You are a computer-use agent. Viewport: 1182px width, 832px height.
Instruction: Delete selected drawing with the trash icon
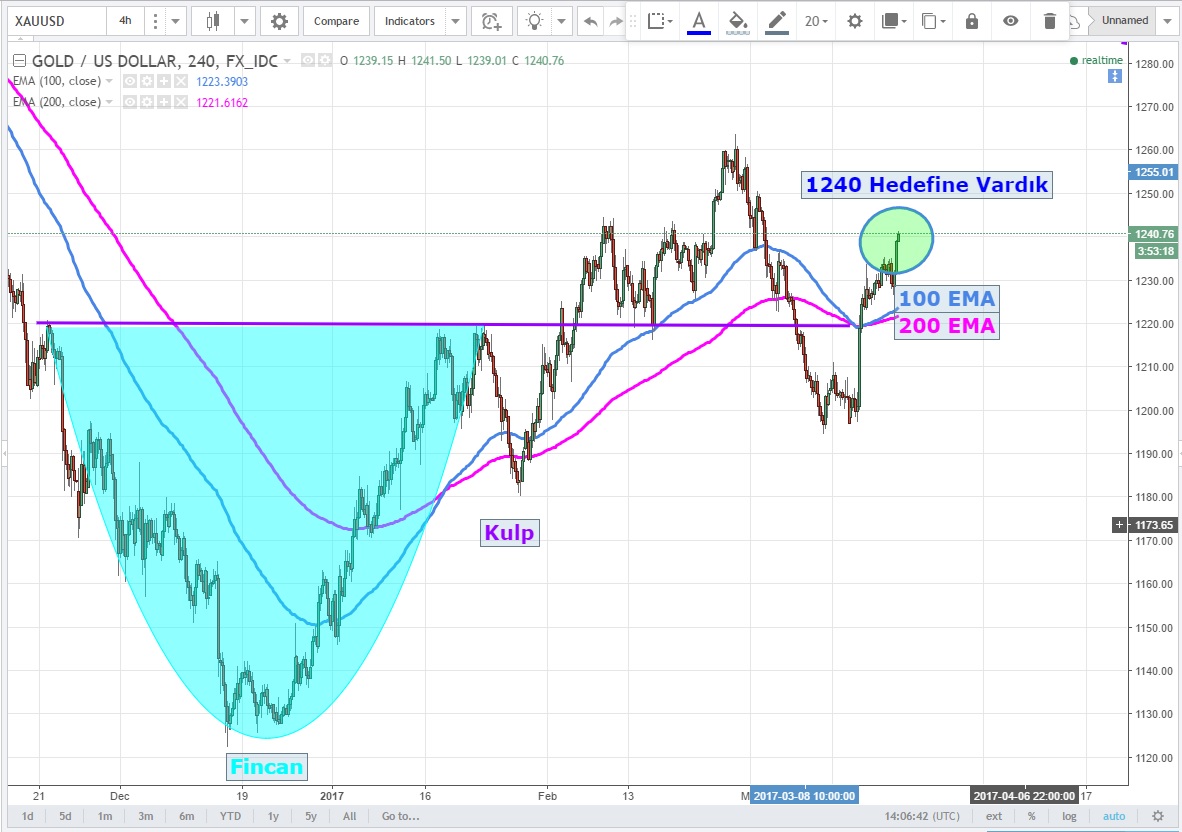[1049, 21]
